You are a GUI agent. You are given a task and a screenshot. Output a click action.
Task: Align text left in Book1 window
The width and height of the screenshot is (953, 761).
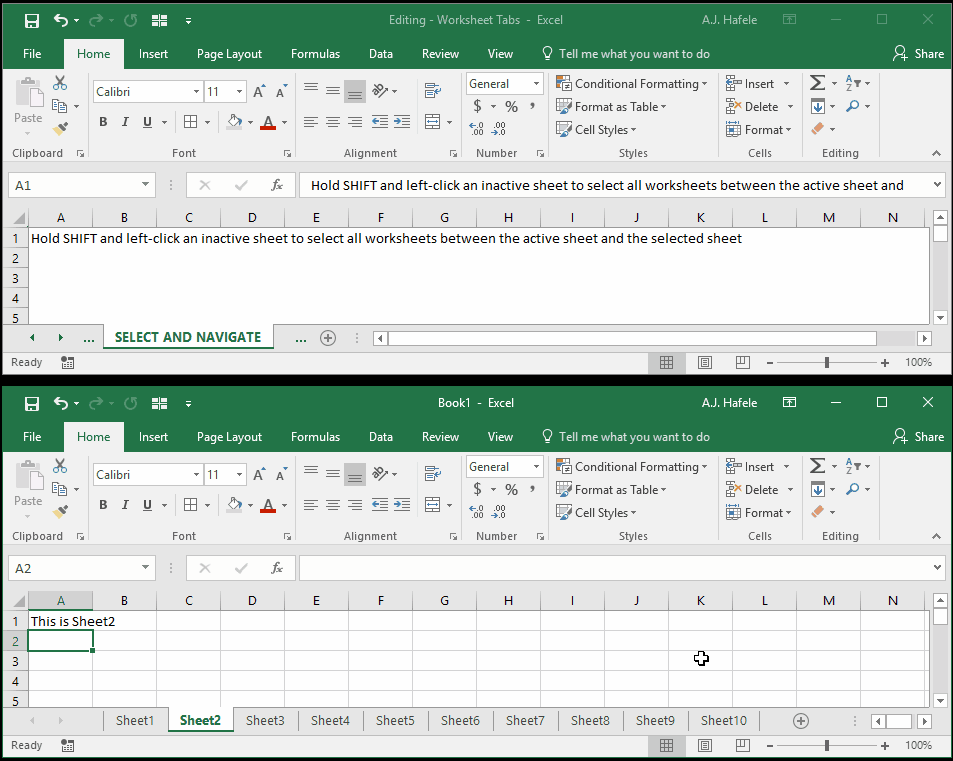[311, 505]
